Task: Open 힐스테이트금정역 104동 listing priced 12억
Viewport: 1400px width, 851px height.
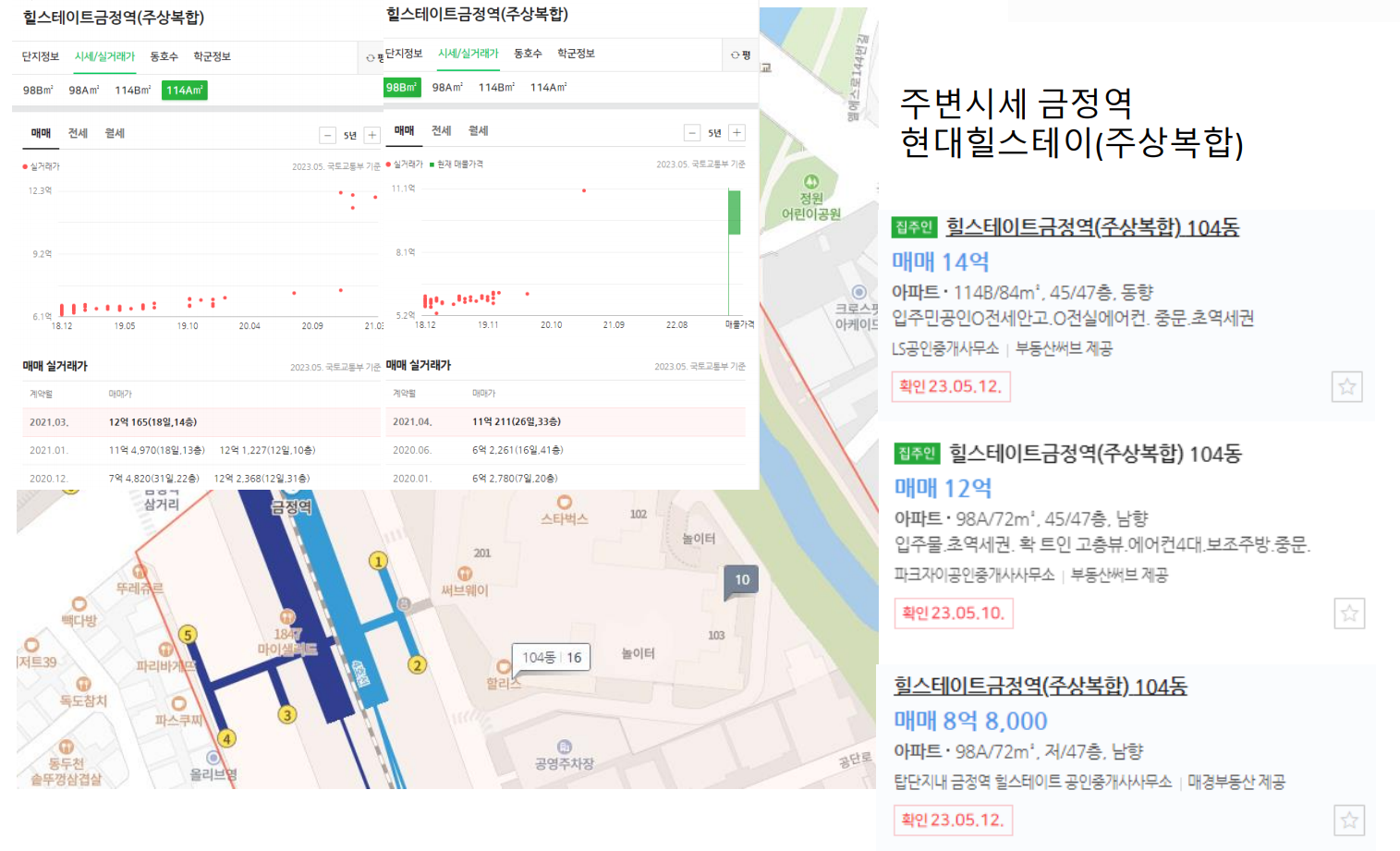Action: (x=1095, y=453)
